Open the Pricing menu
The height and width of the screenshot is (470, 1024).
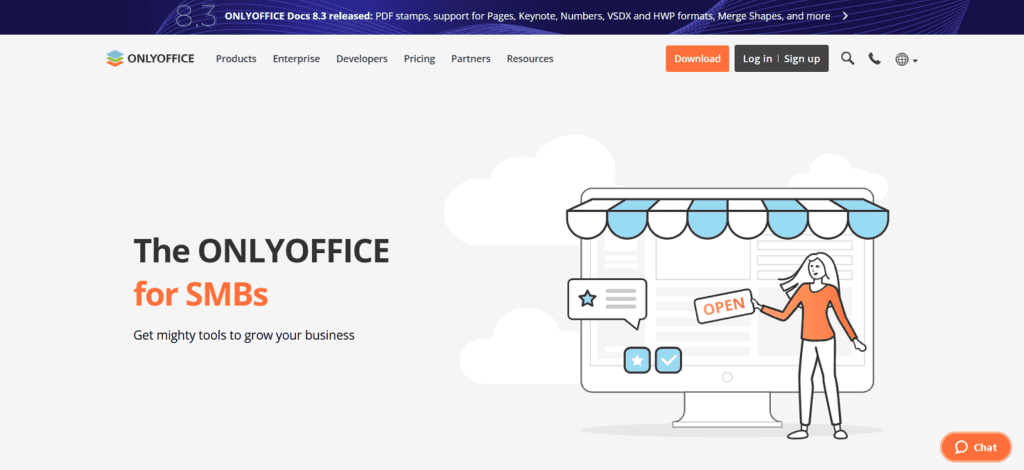tap(419, 59)
